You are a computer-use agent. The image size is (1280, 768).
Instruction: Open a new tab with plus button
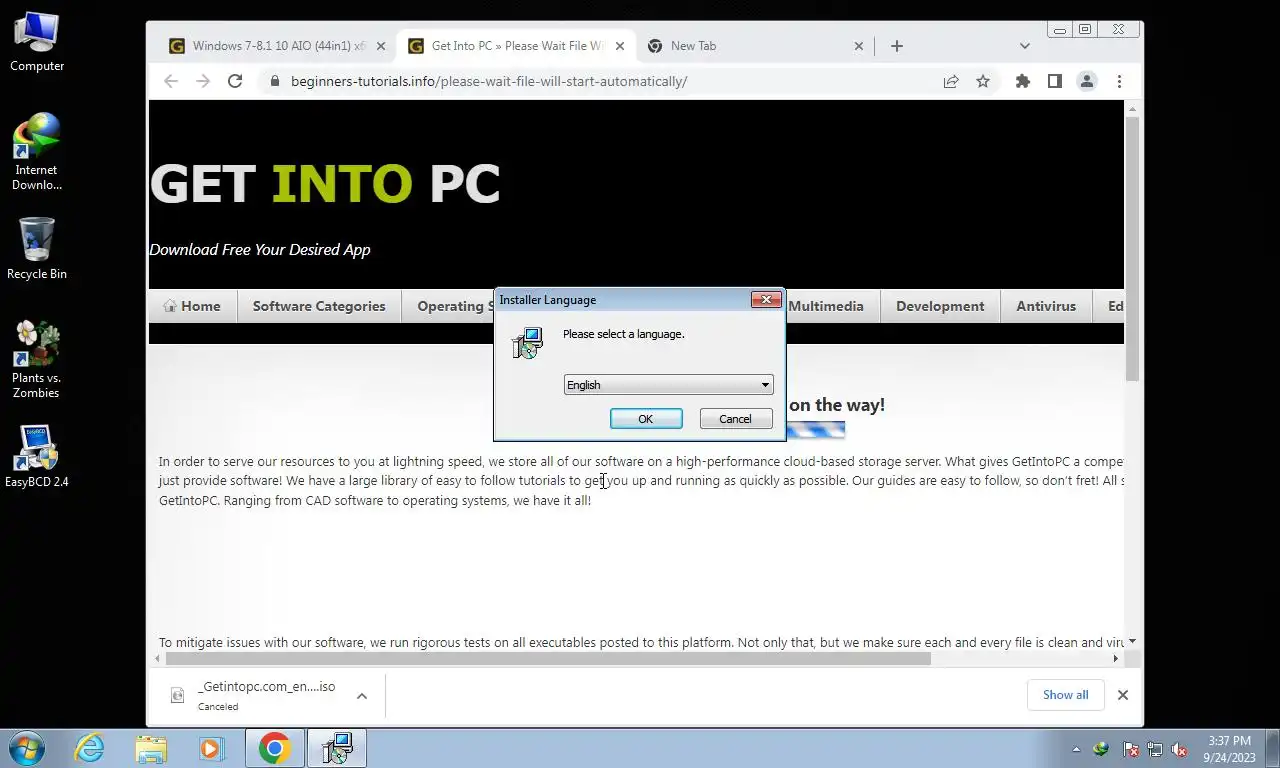897,46
